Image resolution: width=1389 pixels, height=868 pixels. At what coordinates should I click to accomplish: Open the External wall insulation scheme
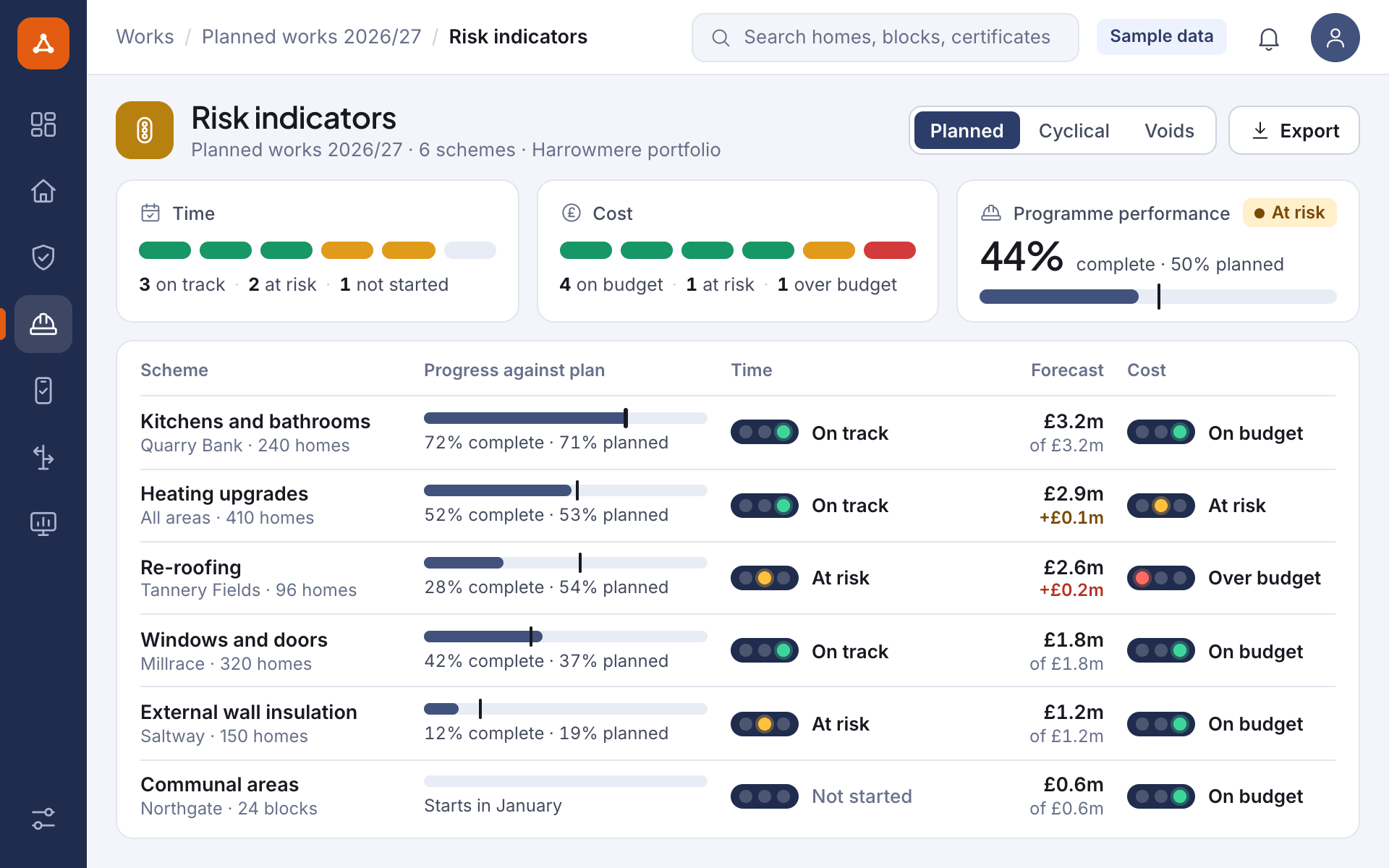tap(248, 712)
